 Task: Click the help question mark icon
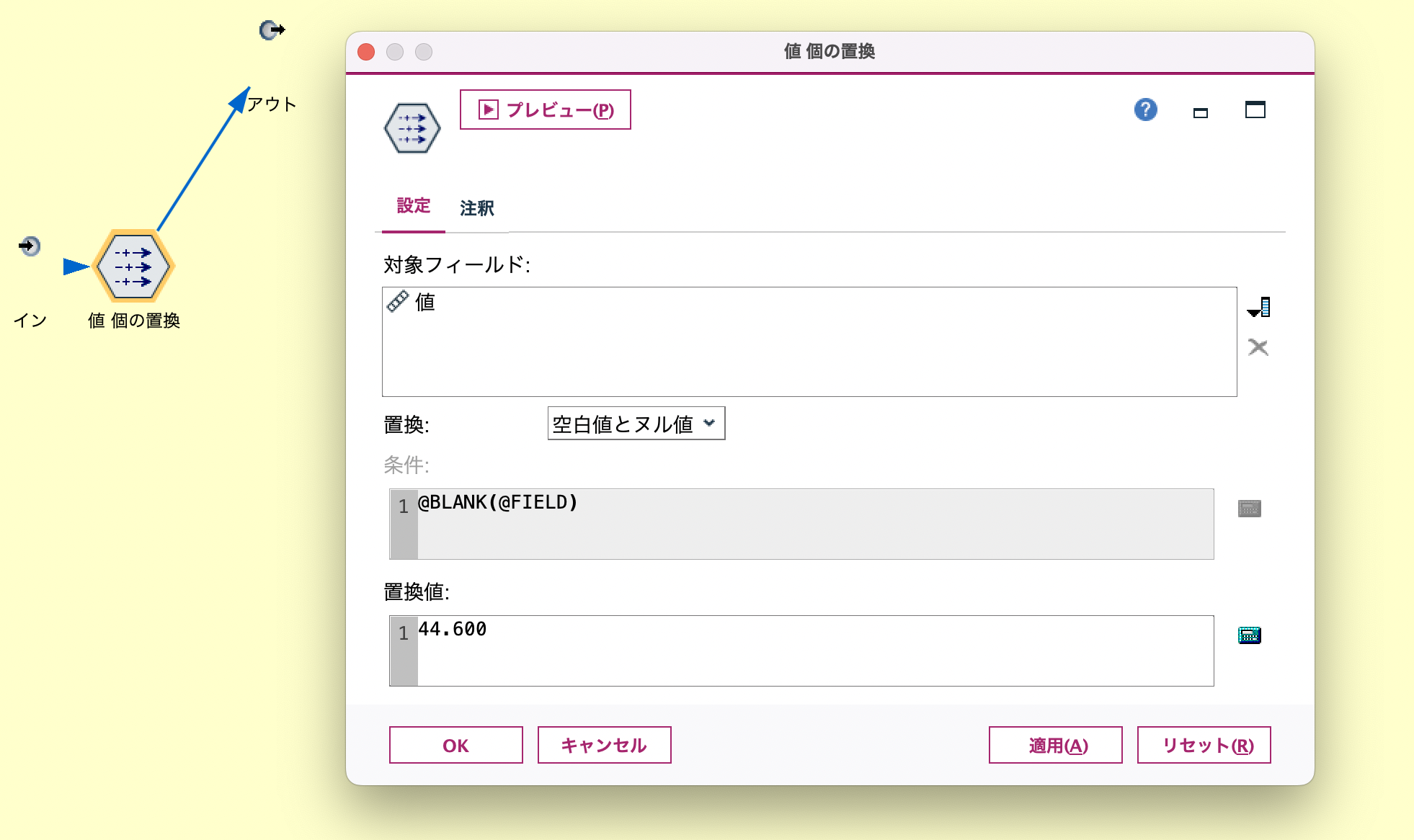pos(1145,110)
